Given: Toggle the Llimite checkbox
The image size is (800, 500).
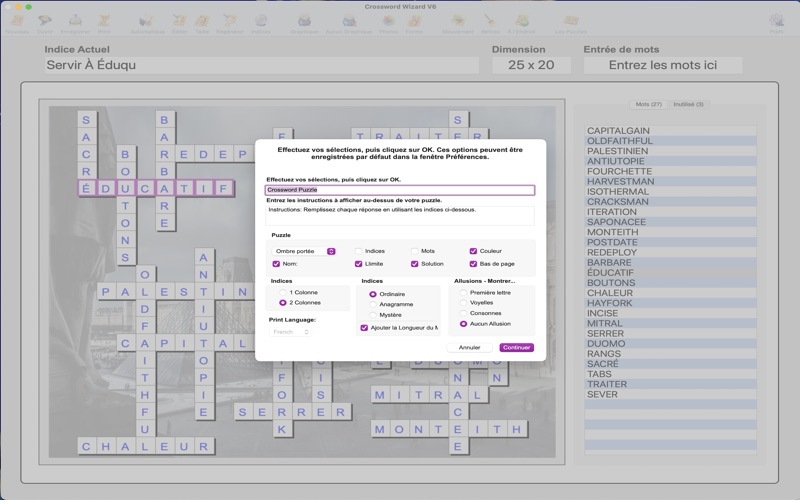Looking at the screenshot, I should [x=359, y=264].
